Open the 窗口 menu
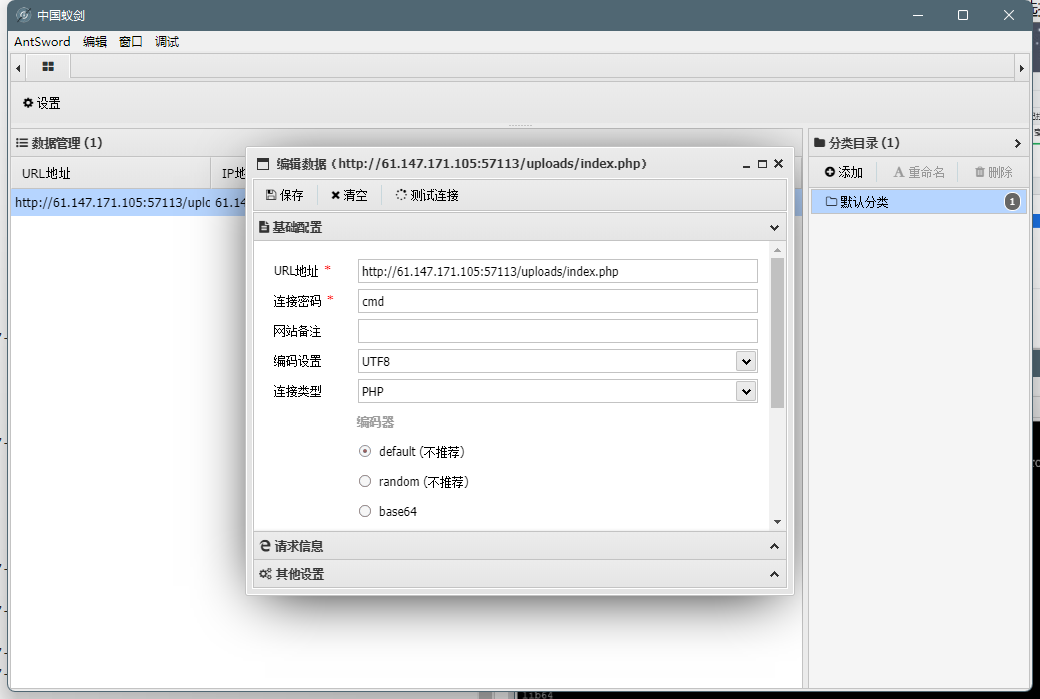This screenshot has width=1040, height=699. [131, 42]
